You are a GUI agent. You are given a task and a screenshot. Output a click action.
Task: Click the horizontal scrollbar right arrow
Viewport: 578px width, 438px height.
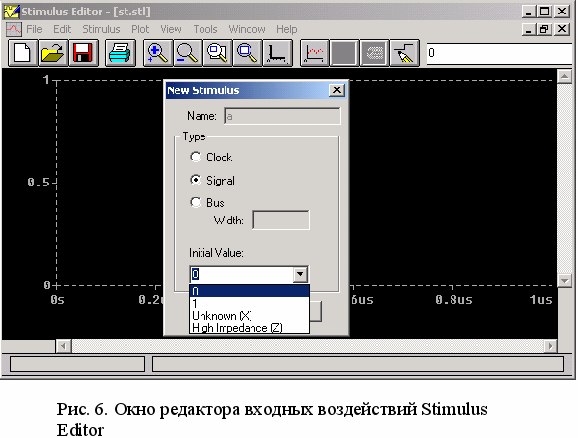[551, 346]
